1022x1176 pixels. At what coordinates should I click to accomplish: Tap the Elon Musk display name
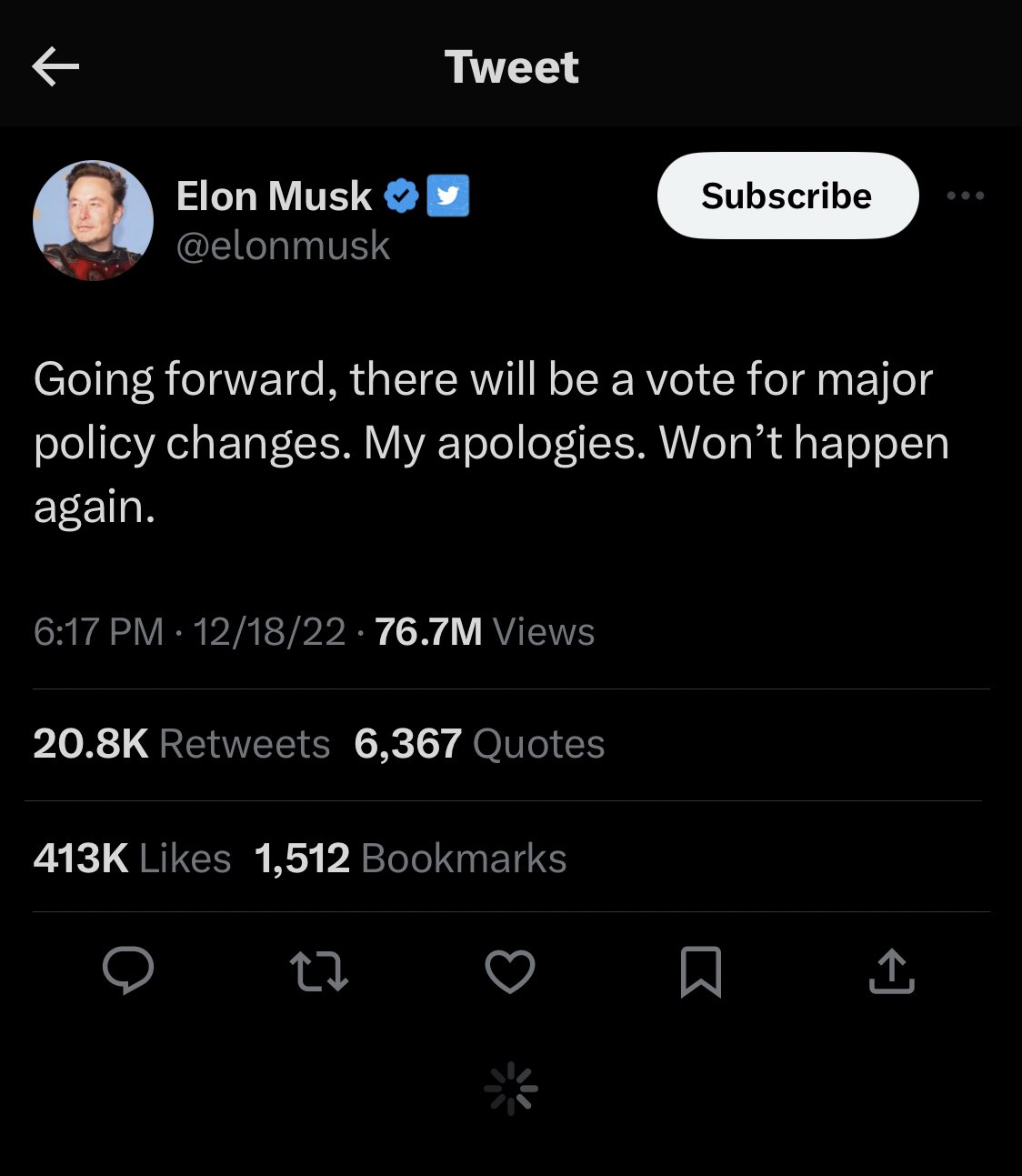click(274, 196)
